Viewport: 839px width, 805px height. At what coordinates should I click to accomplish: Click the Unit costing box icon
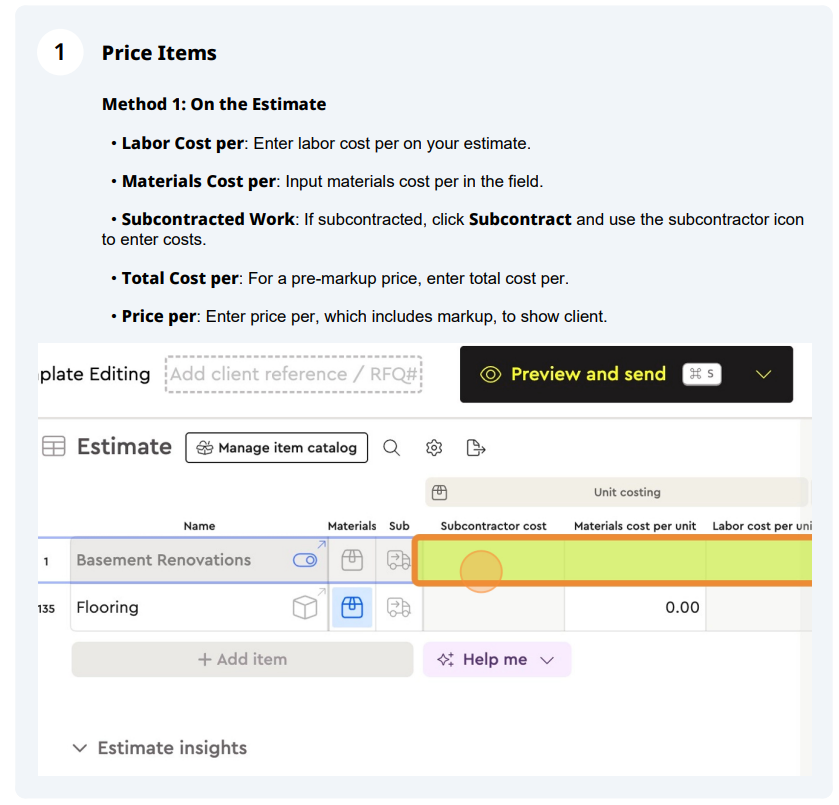tap(439, 492)
